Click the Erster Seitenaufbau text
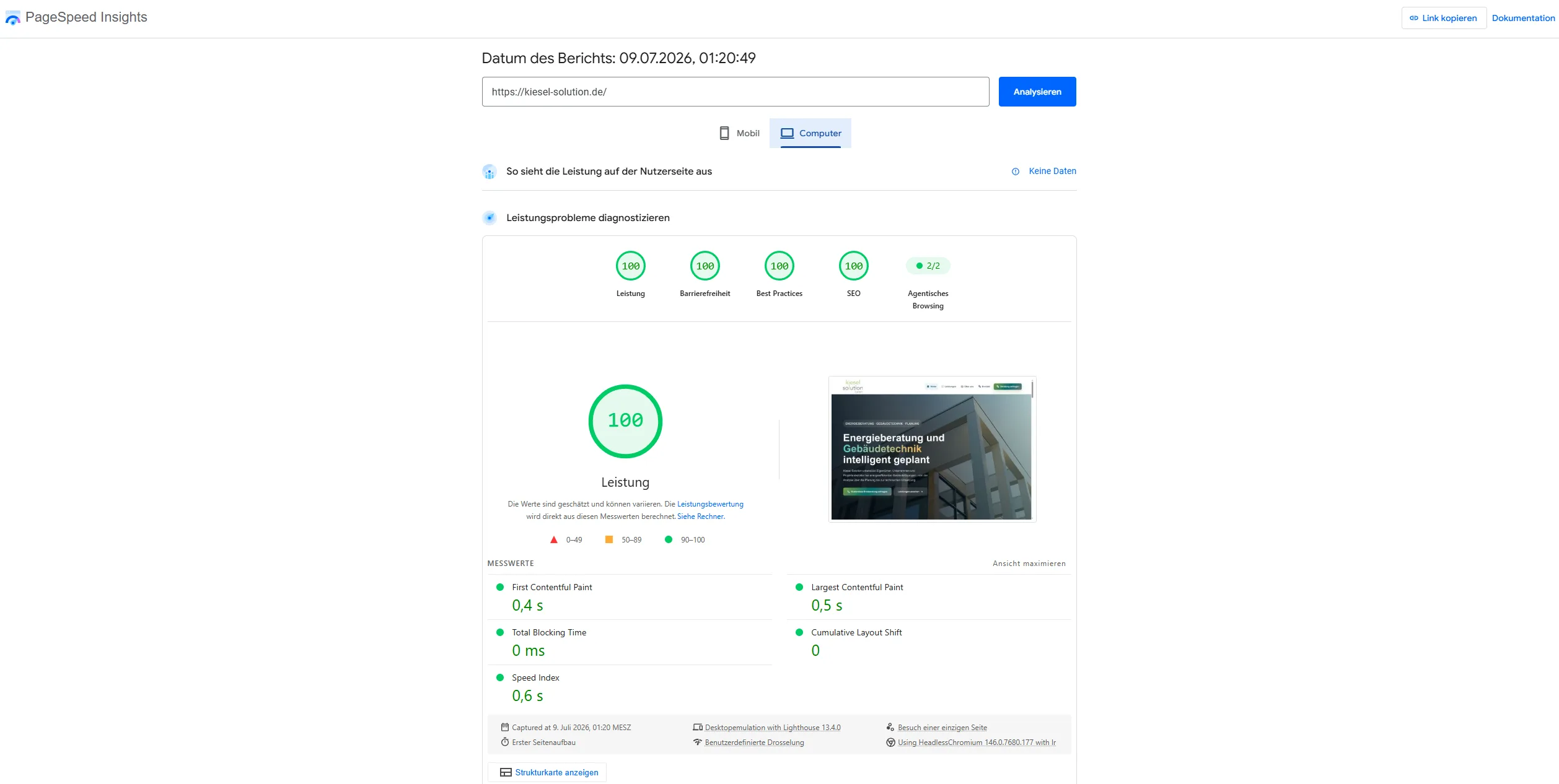The image size is (1559, 784). point(543,743)
